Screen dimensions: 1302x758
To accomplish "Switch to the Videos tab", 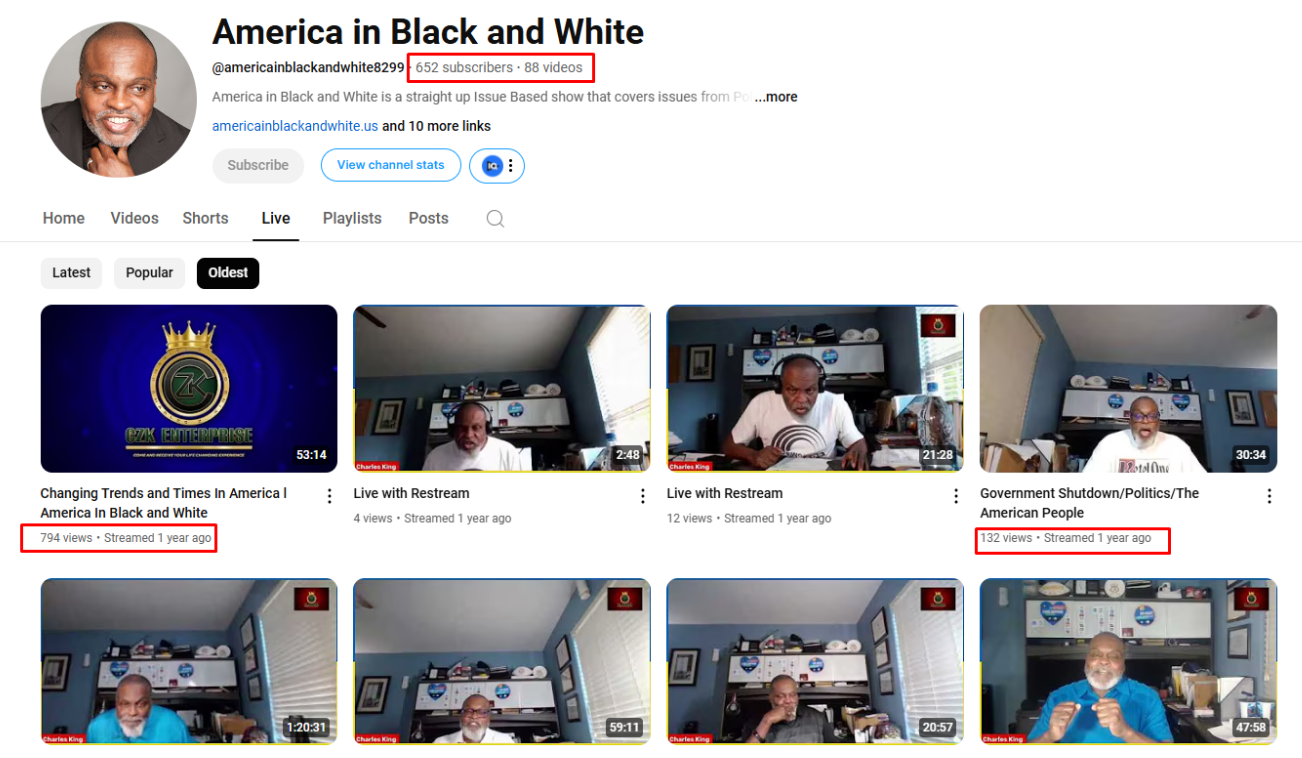I will click(134, 219).
